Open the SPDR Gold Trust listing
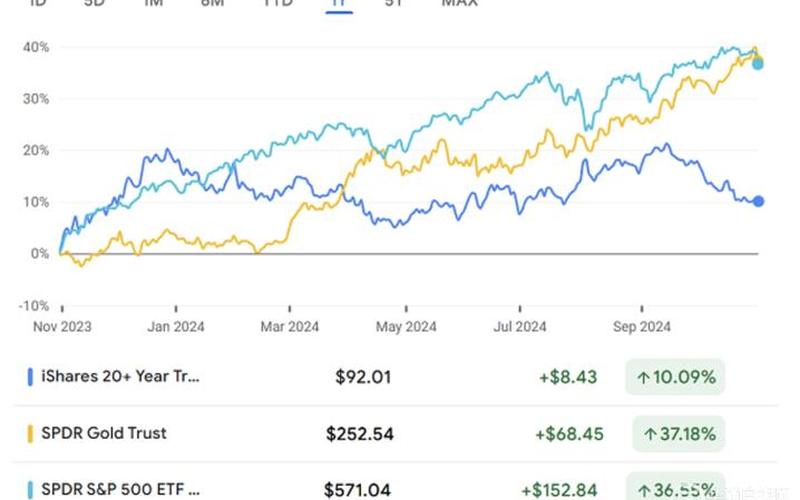The image size is (800, 500). 104,433
